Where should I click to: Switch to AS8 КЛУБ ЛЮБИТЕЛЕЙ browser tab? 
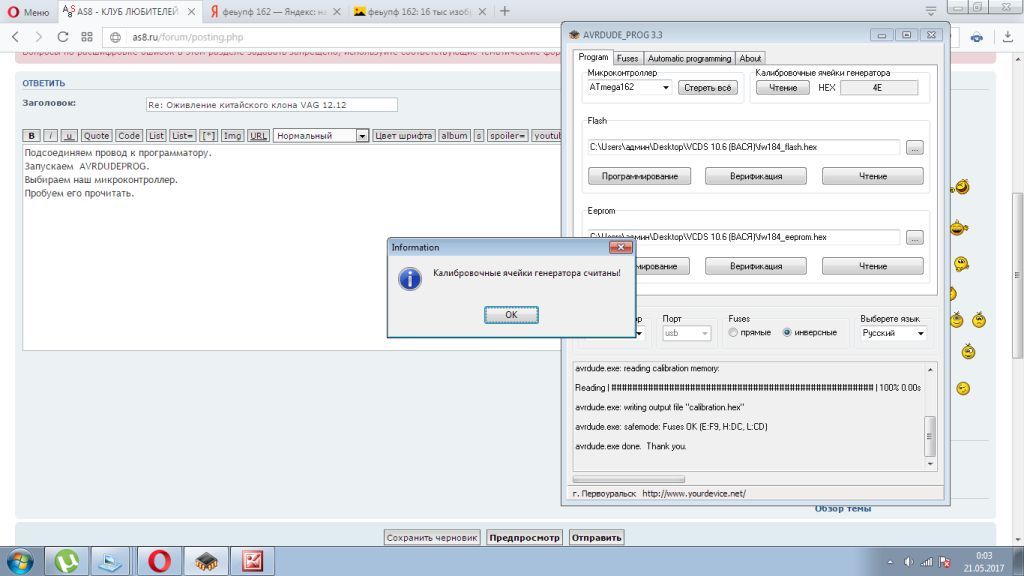[127, 12]
